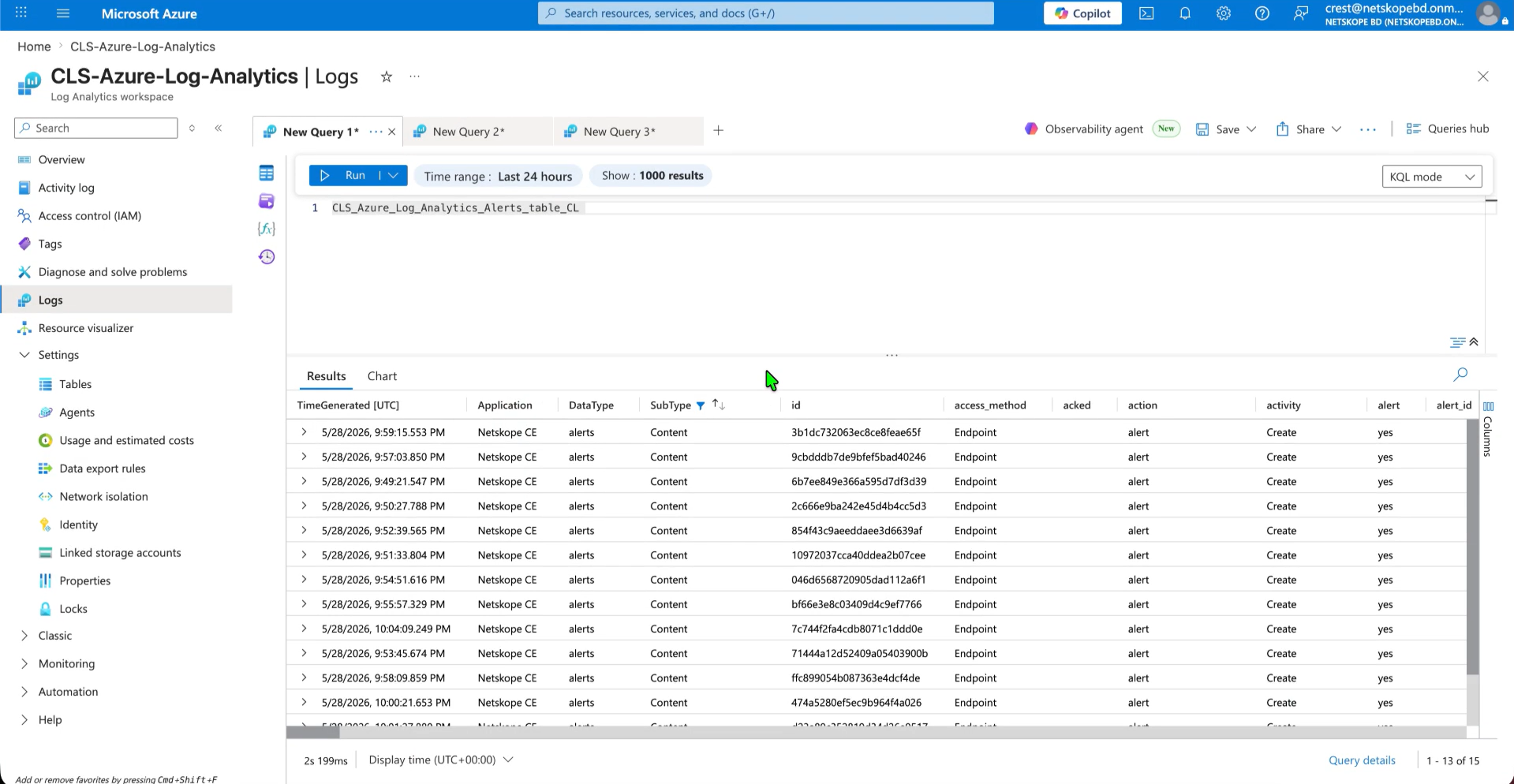
Task: Open the Queries side pane icon
Action: [267, 201]
